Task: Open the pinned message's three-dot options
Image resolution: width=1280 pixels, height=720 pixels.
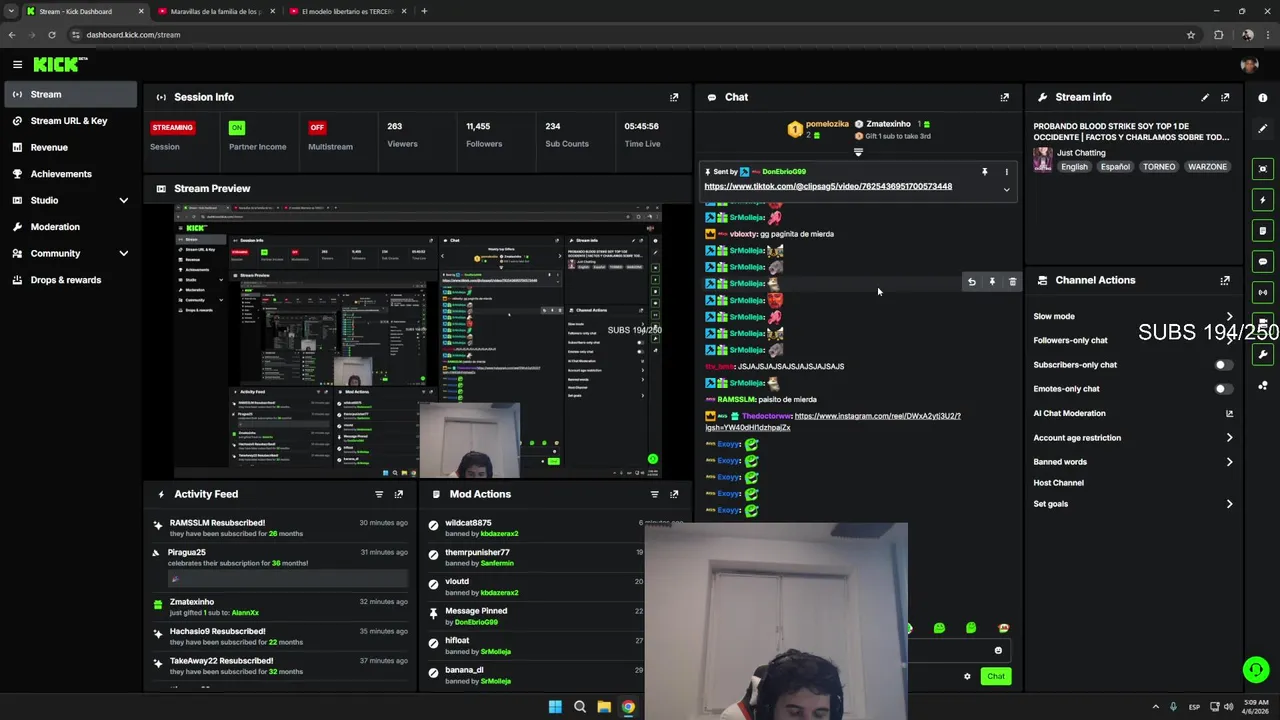Action: (x=1007, y=172)
